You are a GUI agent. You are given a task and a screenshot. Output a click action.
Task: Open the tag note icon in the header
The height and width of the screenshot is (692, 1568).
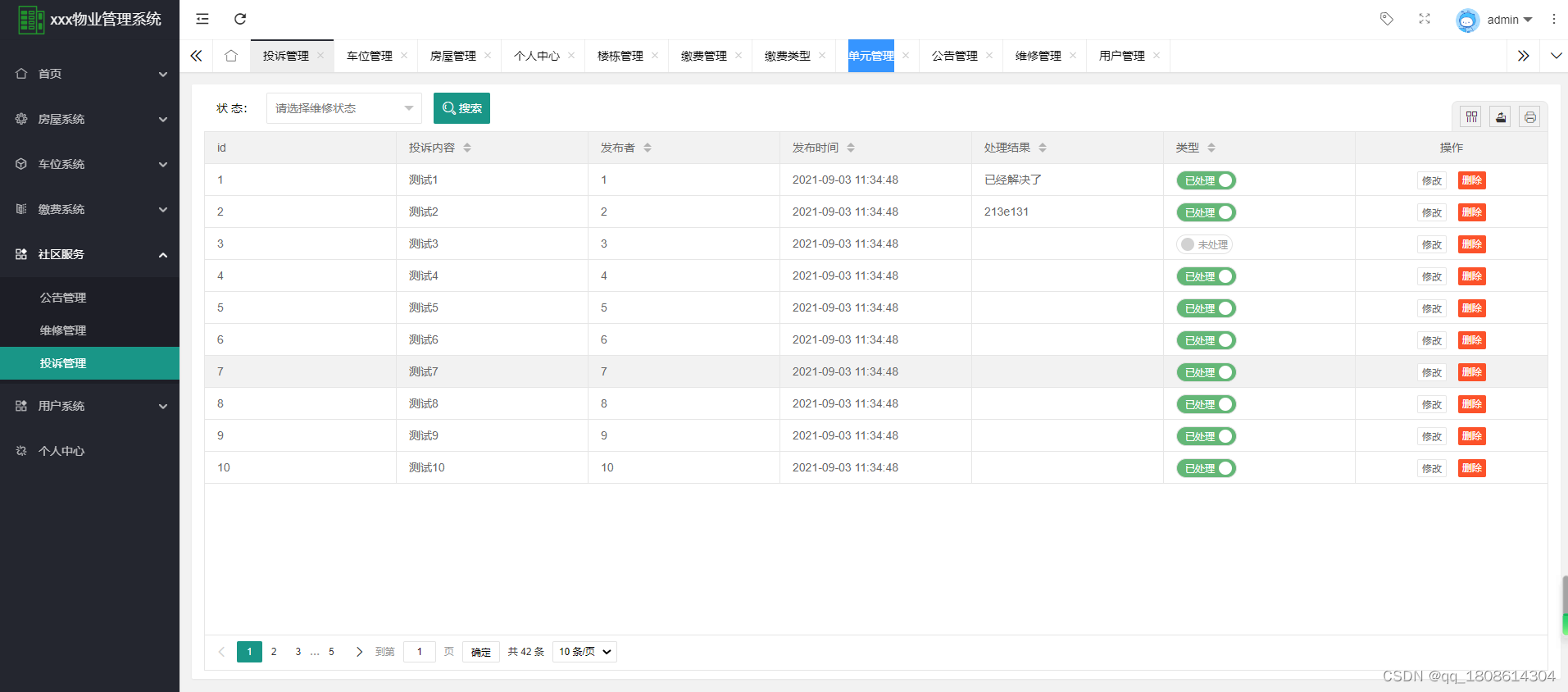tap(1387, 19)
